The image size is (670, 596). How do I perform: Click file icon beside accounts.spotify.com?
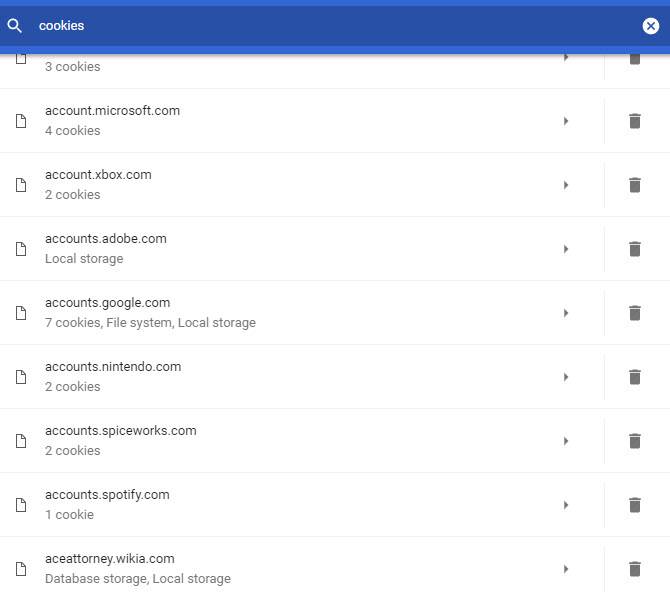point(21,505)
